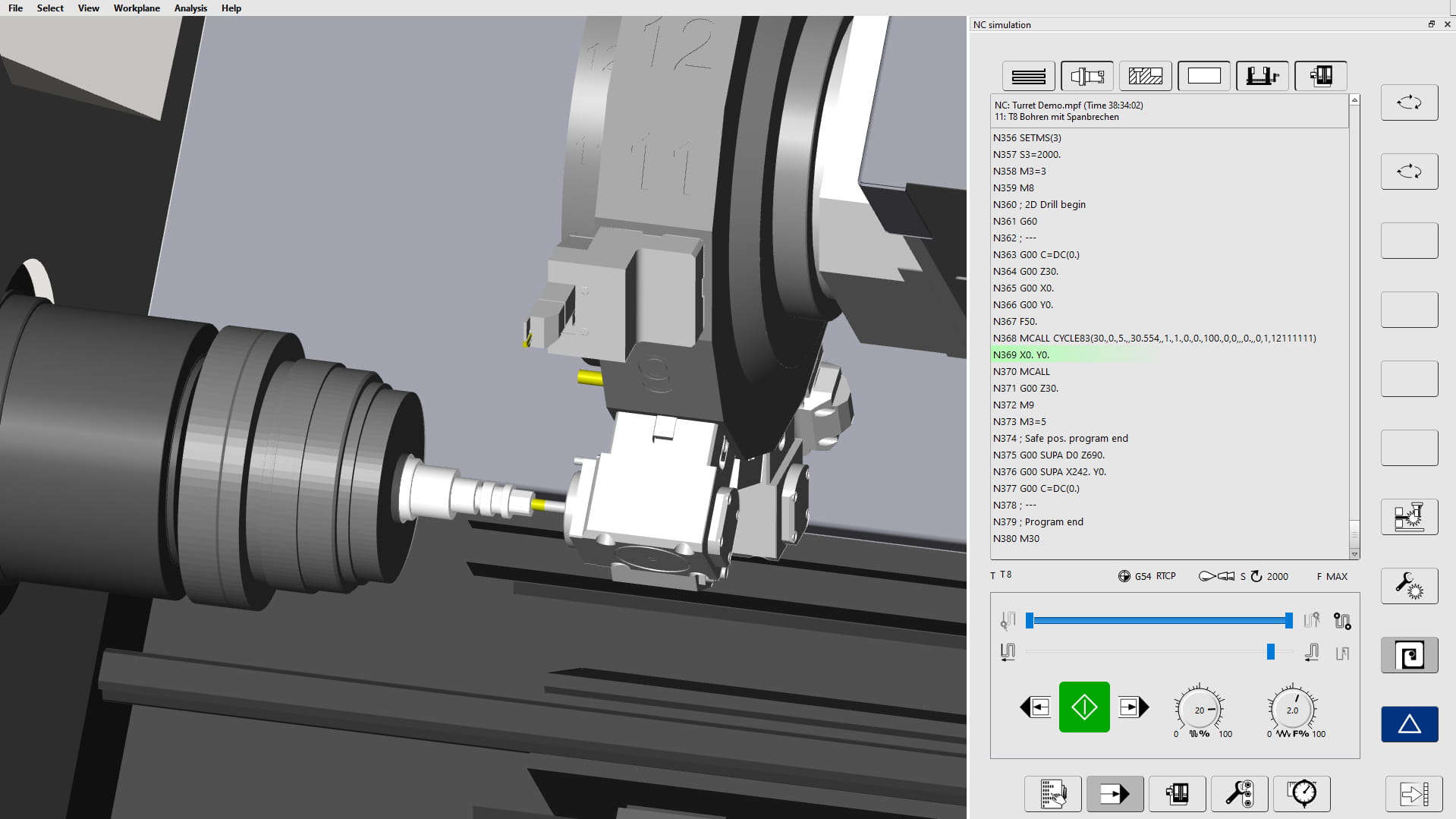Open the Workplane menu

137,8
